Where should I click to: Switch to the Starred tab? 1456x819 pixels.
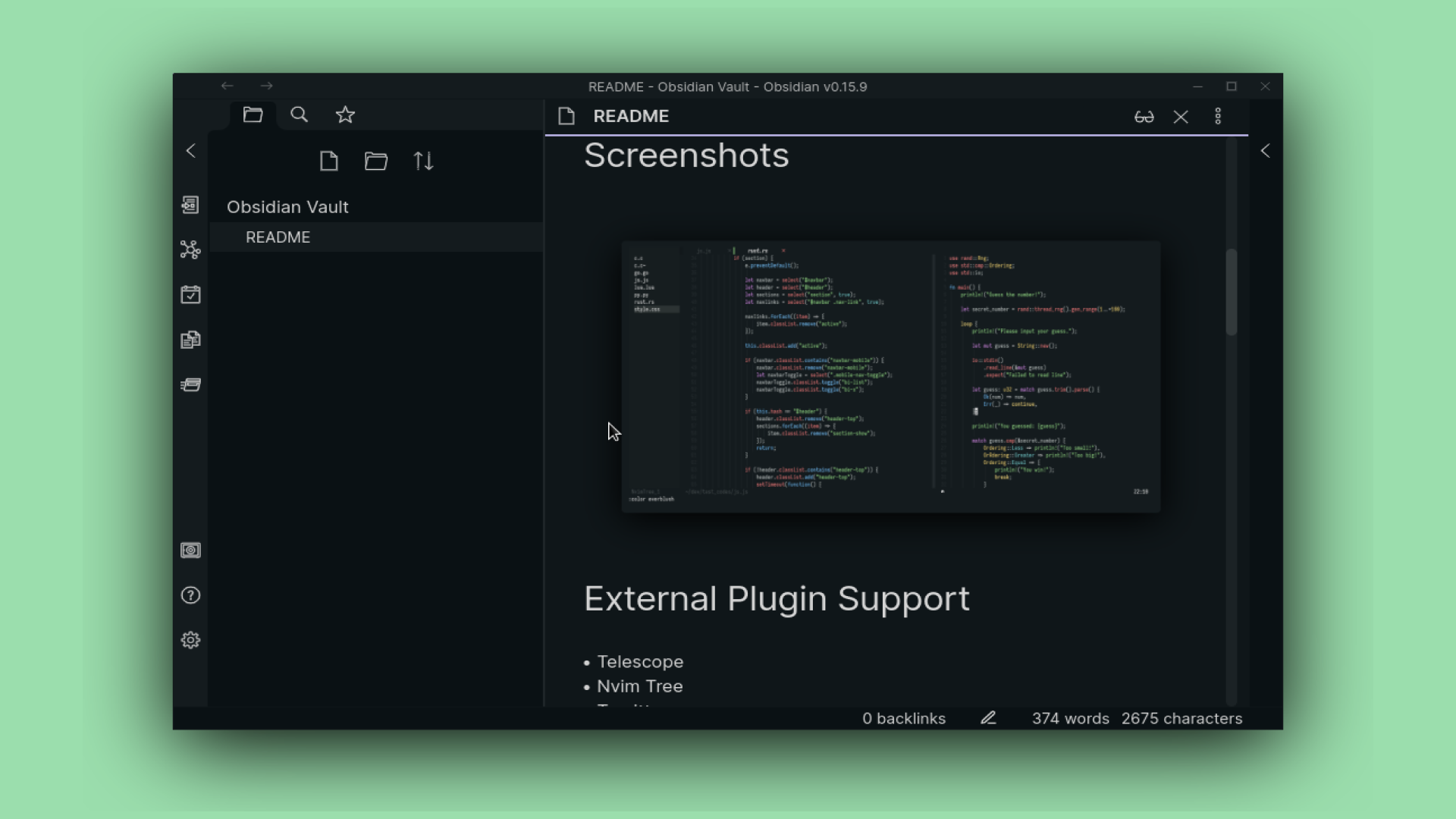pyautogui.click(x=345, y=115)
